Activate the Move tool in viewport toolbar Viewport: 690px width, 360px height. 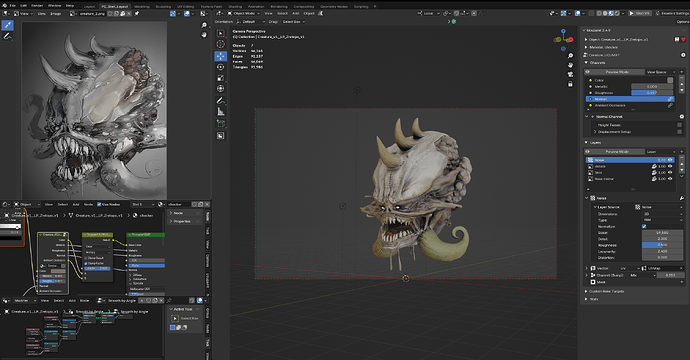pos(220,56)
